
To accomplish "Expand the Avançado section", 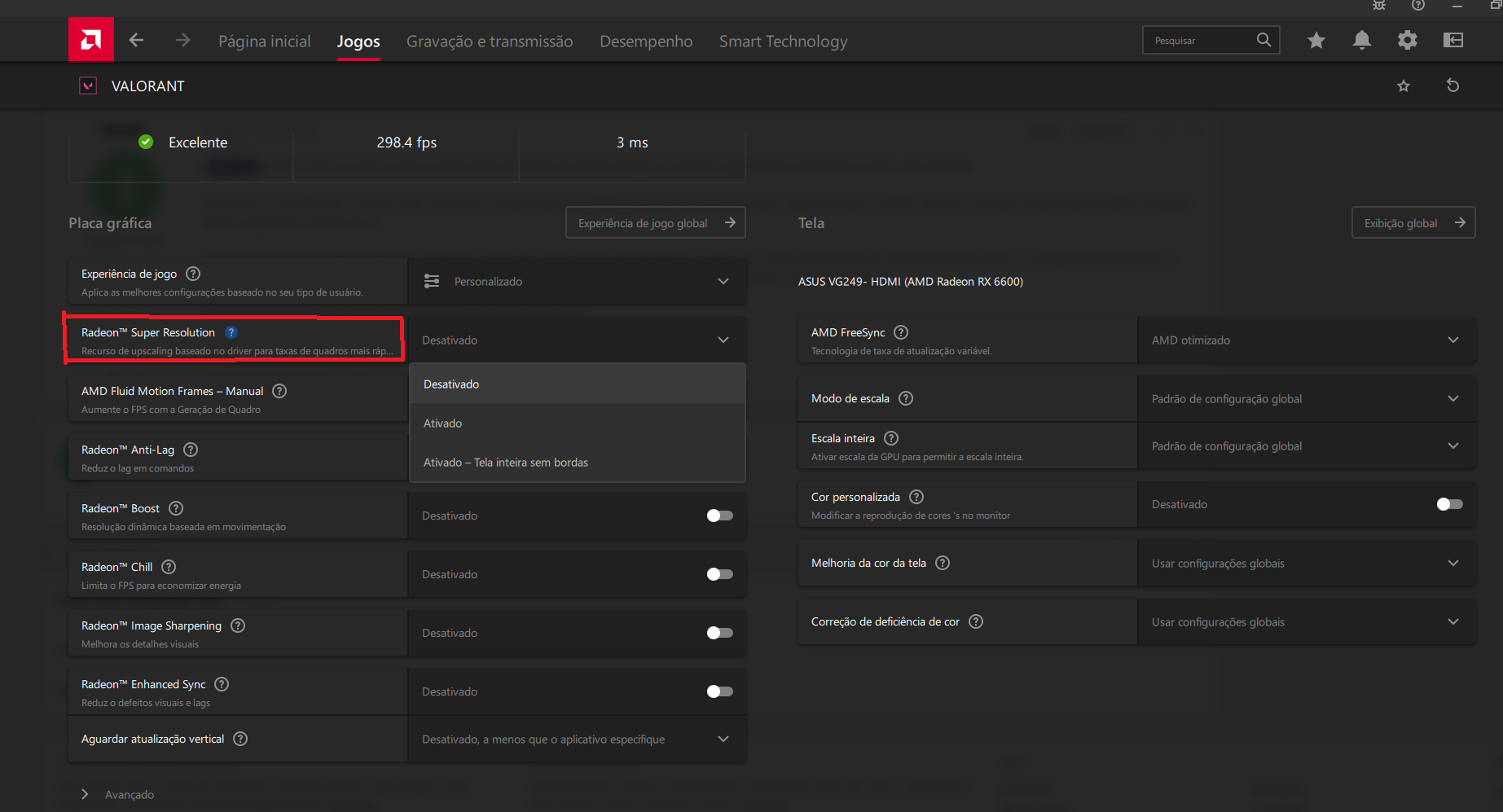I will [x=118, y=794].
